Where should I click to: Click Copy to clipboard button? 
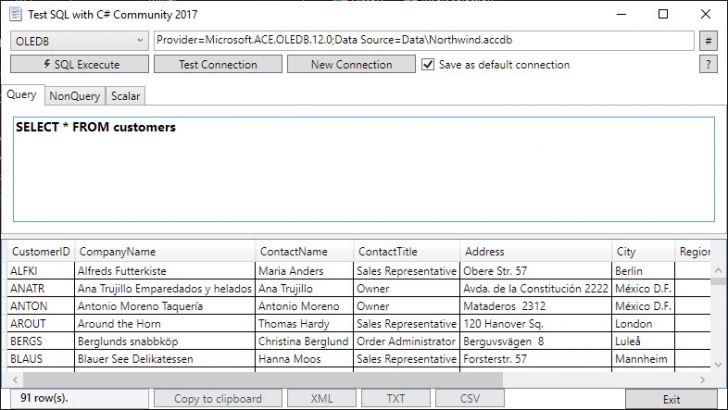218,398
